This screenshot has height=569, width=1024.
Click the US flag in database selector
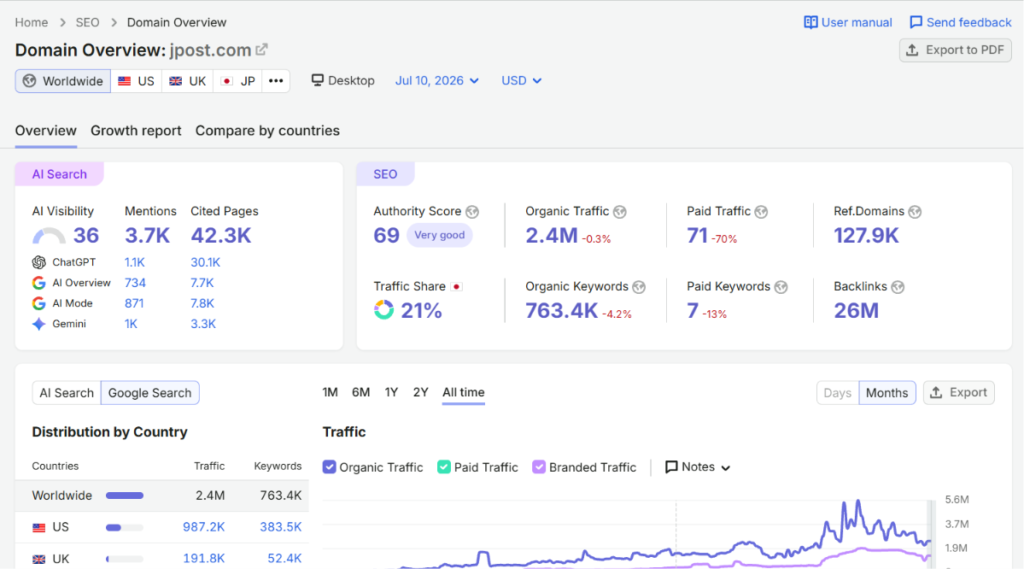[x=124, y=81]
